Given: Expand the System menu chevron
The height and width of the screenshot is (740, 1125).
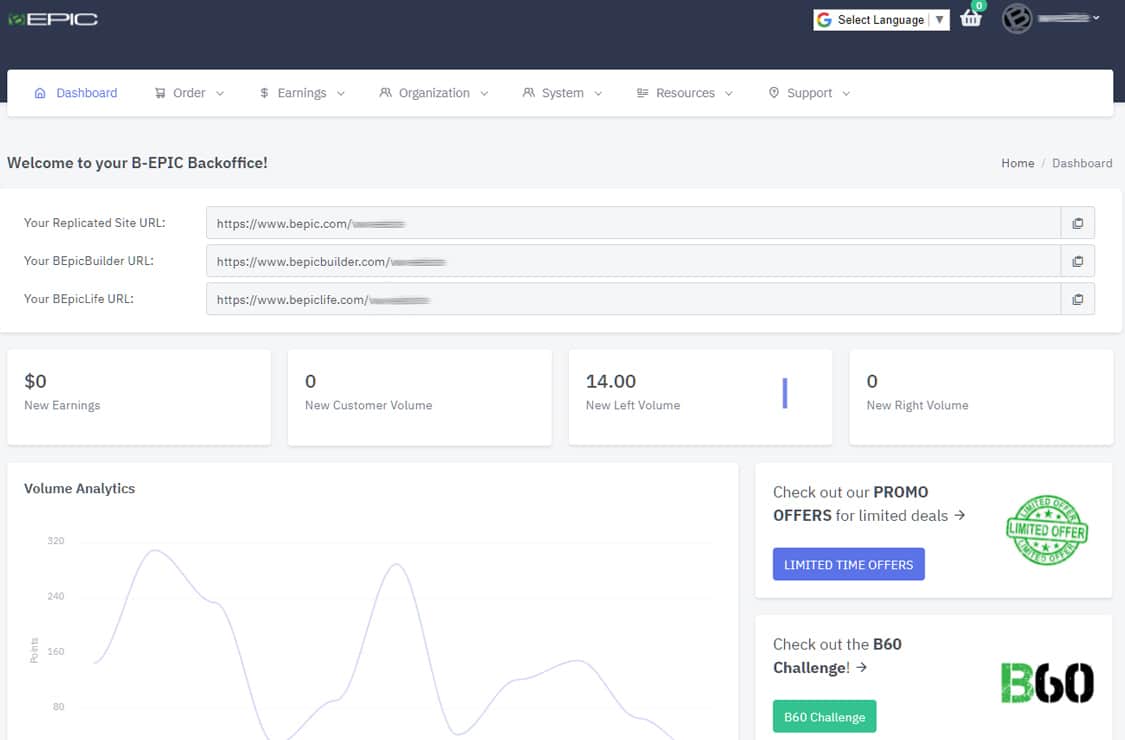Looking at the screenshot, I should tap(598, 93).
